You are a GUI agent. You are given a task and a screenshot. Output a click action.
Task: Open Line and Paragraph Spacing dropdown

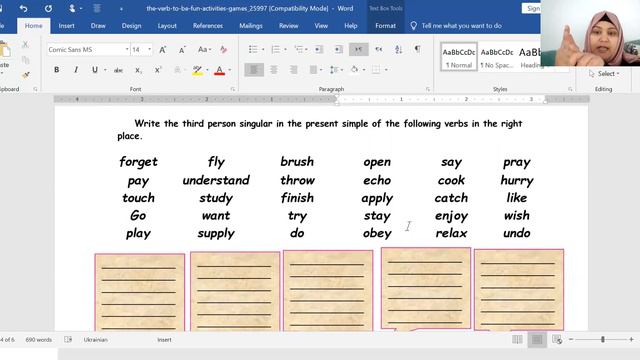pos(336,70)
